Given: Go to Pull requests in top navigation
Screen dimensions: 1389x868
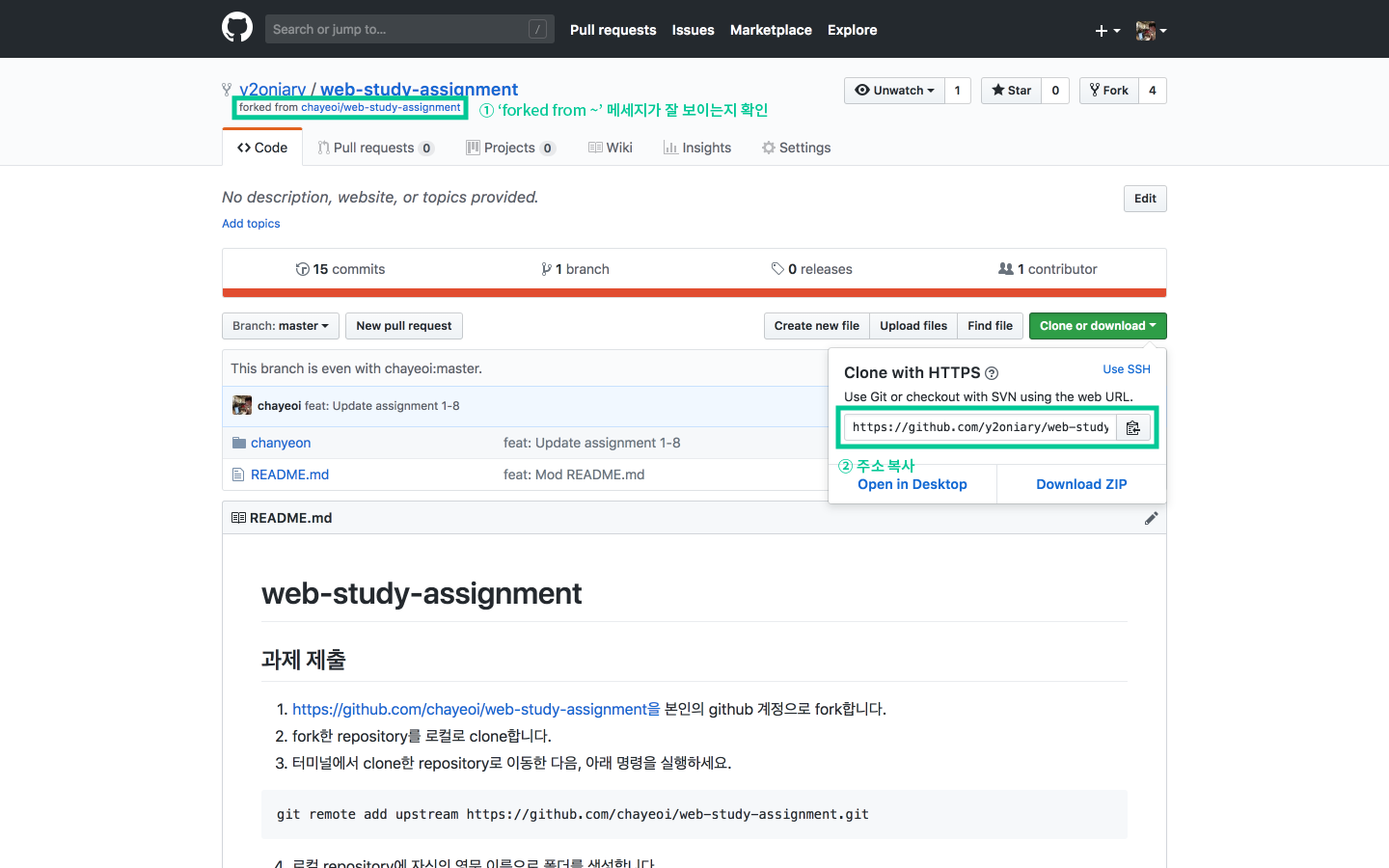Looking at the screenshot, I should pos(613,30).
